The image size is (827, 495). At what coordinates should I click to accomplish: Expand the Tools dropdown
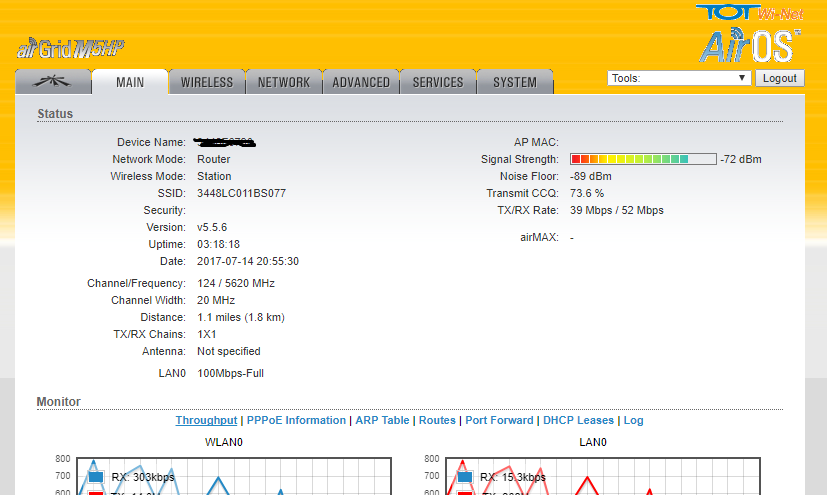point(679,78)
